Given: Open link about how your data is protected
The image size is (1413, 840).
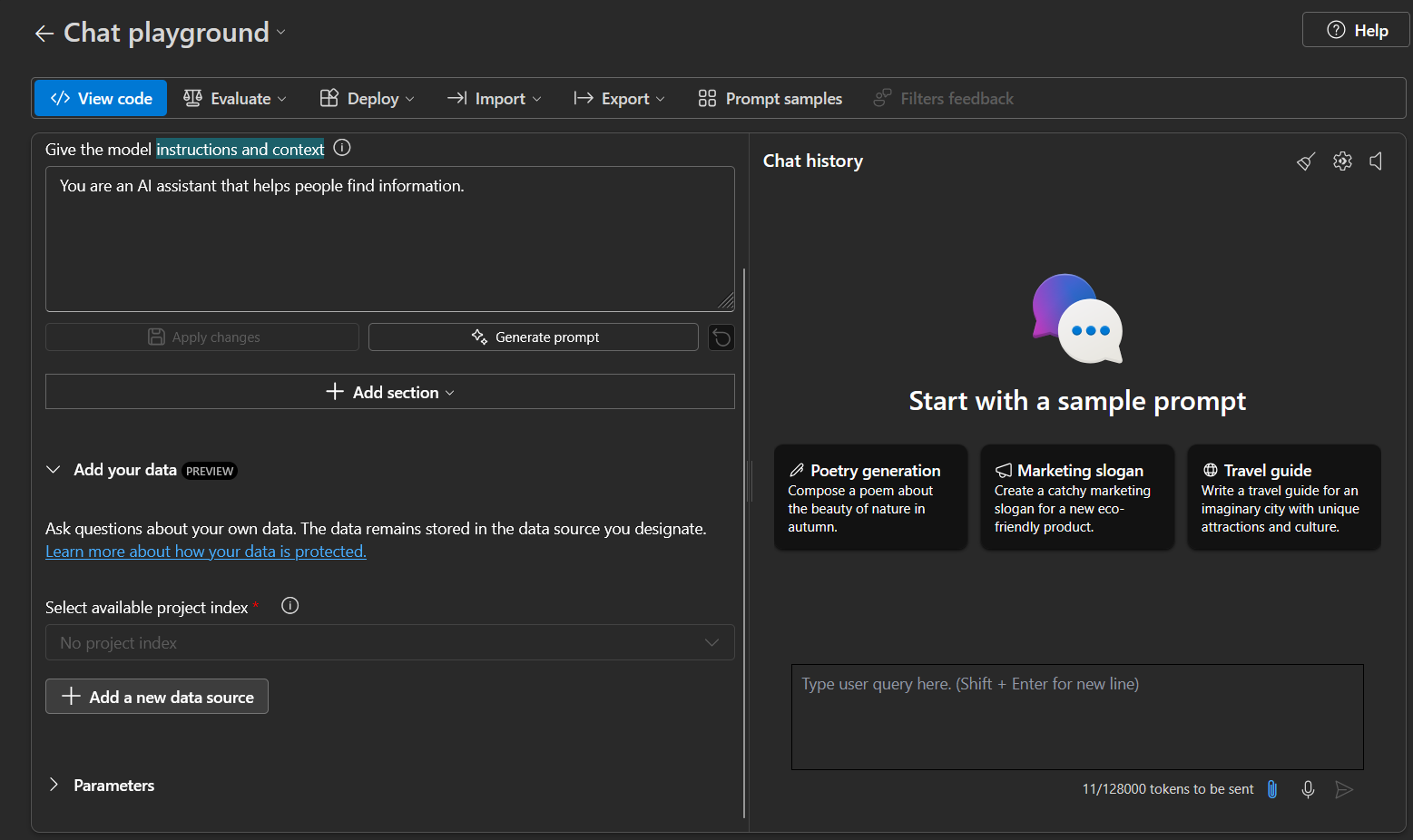Looking at the screenshot, I should [x=205, y=551].
